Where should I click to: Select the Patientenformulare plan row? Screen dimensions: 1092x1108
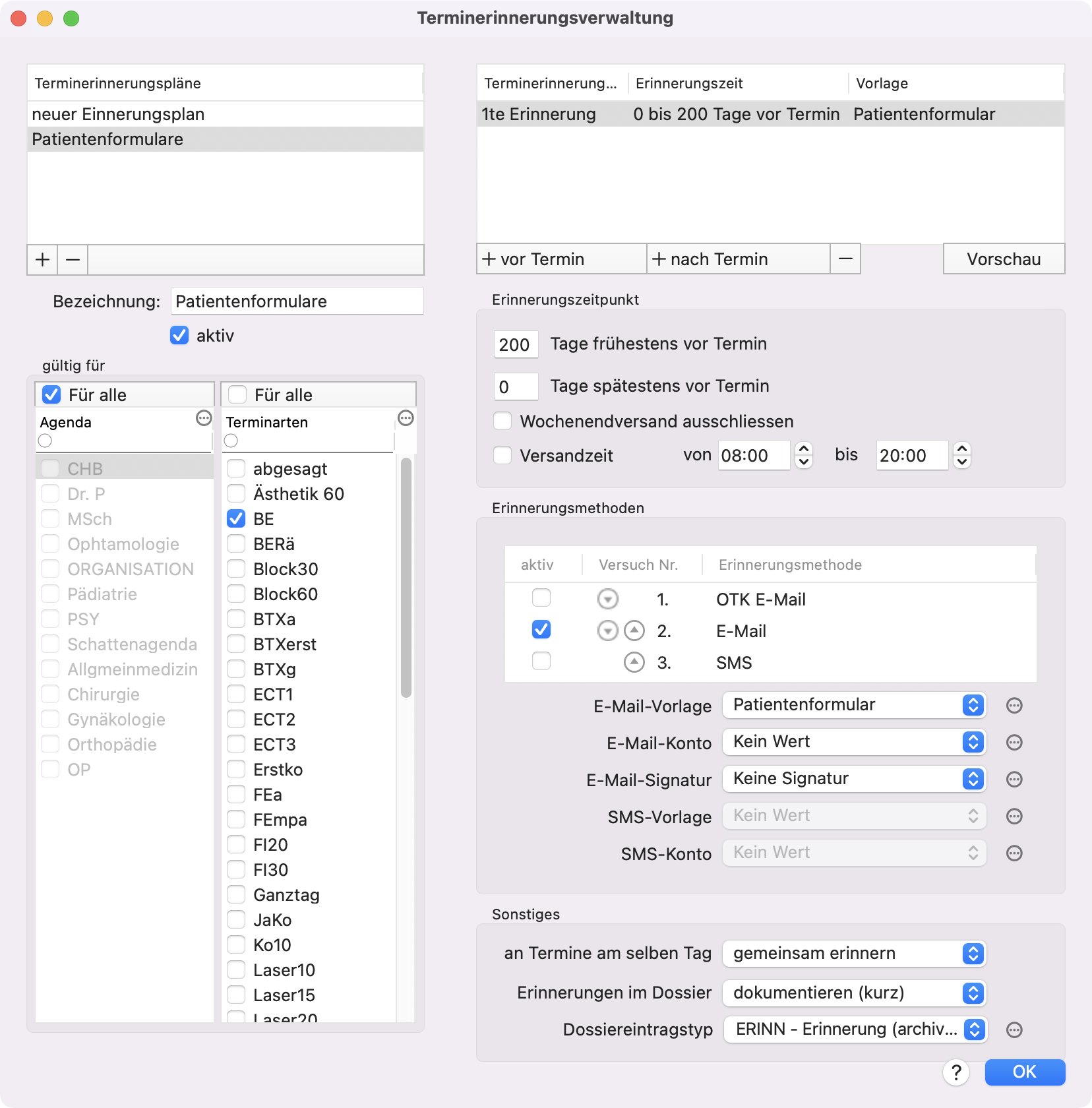(x=225, y=139)
